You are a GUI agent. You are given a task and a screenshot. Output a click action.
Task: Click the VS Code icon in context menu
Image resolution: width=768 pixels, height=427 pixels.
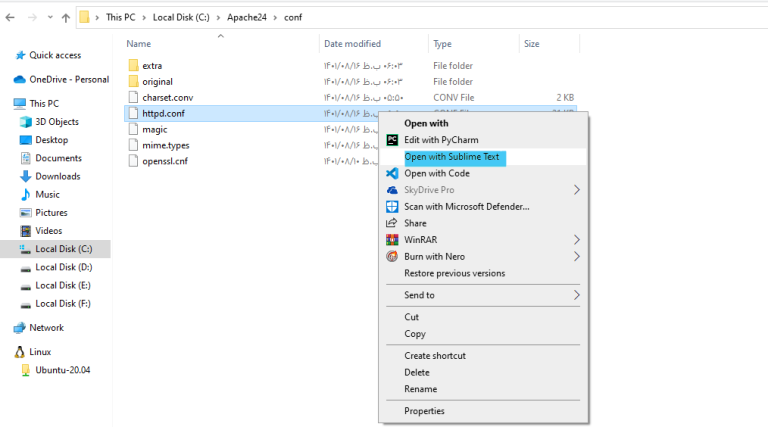point(393,173)
